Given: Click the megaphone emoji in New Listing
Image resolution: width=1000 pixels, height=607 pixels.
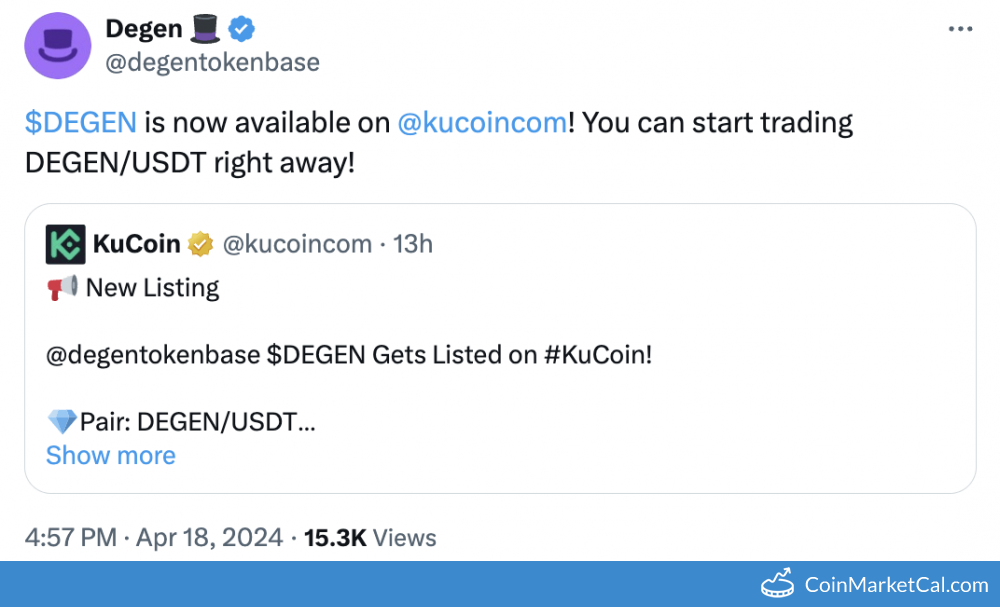Looking at the screenshot, I should 61,287.
